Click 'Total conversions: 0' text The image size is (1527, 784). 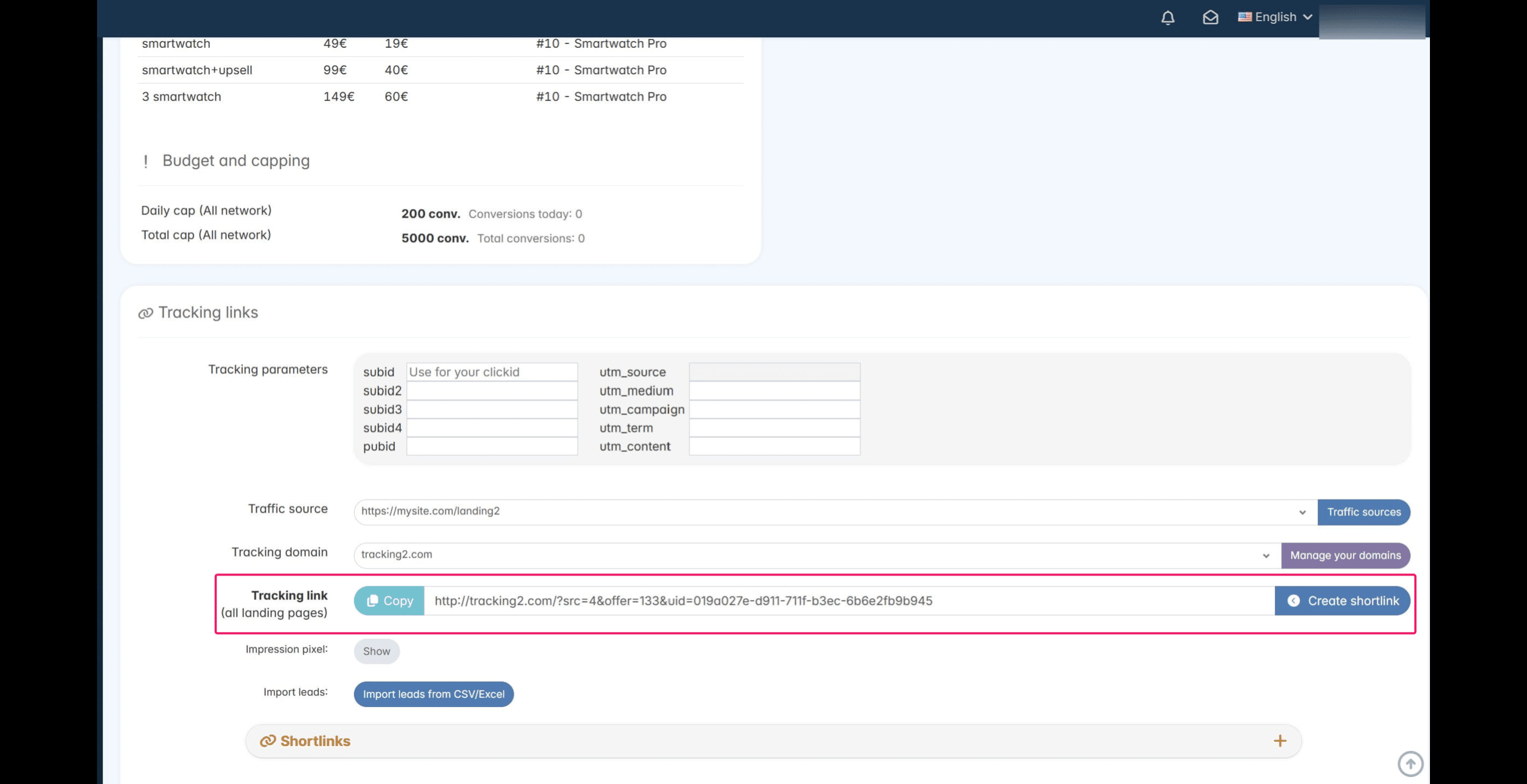[x=531, y=238]
